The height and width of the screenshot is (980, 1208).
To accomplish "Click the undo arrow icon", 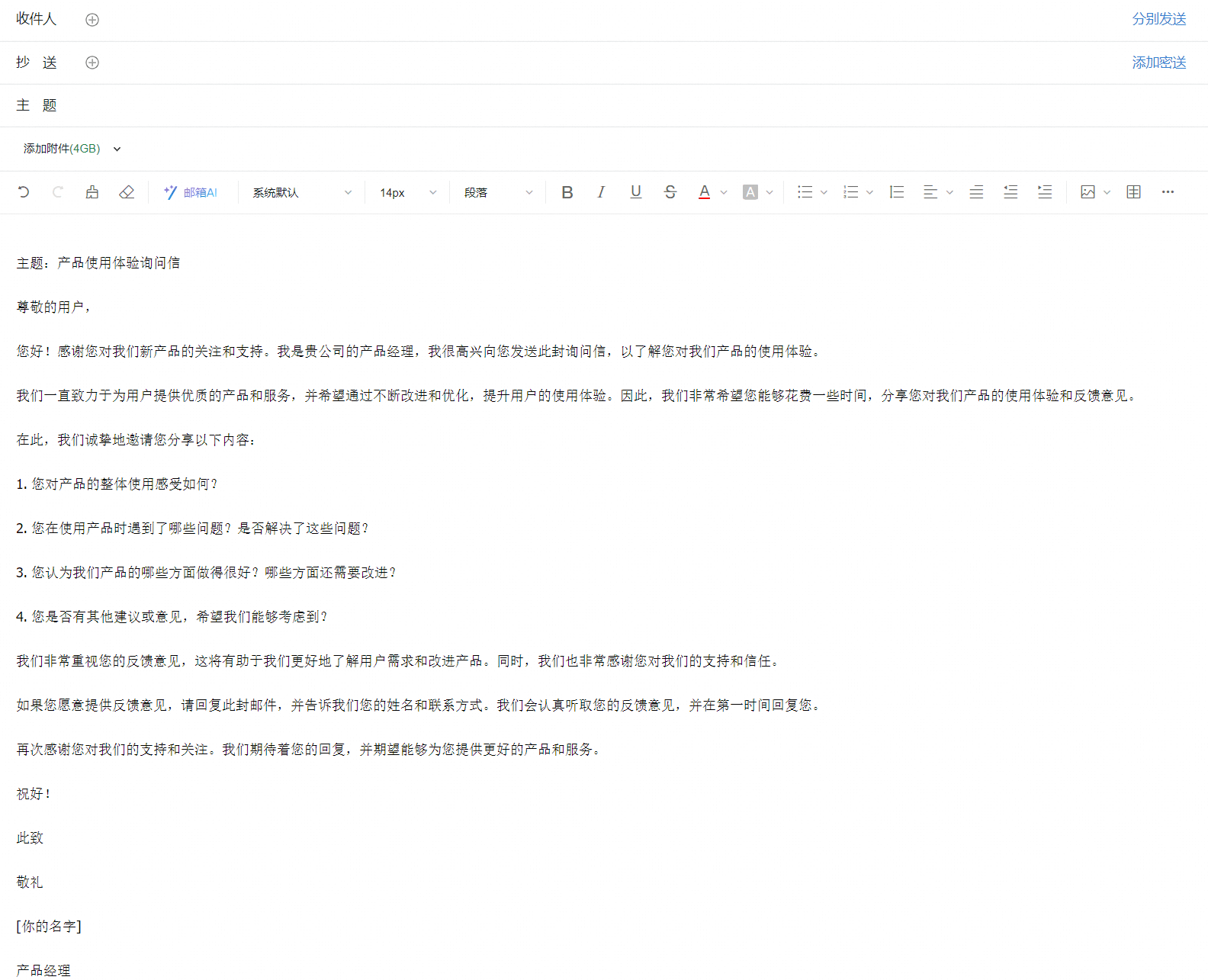I will click(x=24, y=192).
